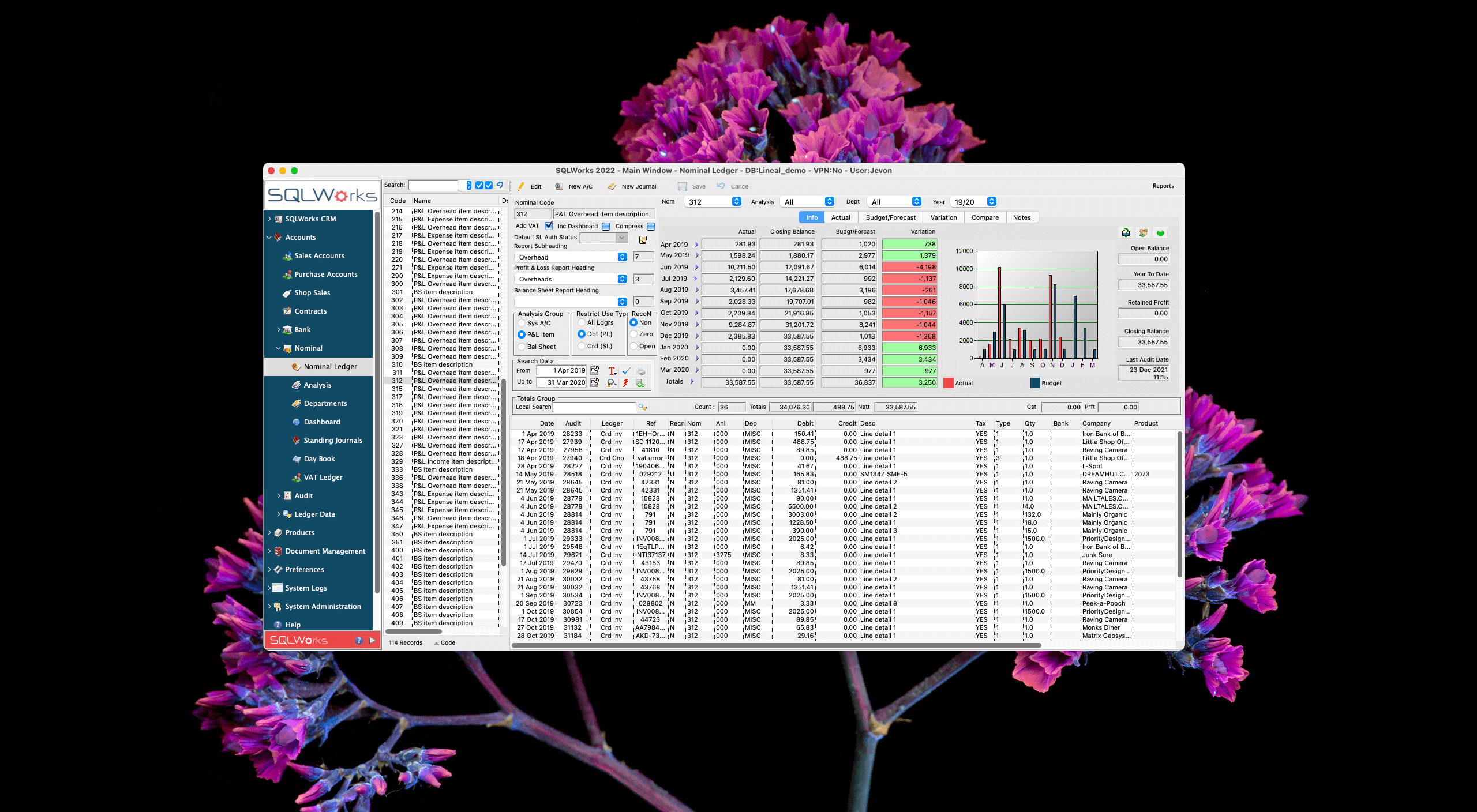Select the Edit pencil icon in the toolbar
Image resolution: width=1477 pixels, height=812 pixels.
[x=521, y=186]
